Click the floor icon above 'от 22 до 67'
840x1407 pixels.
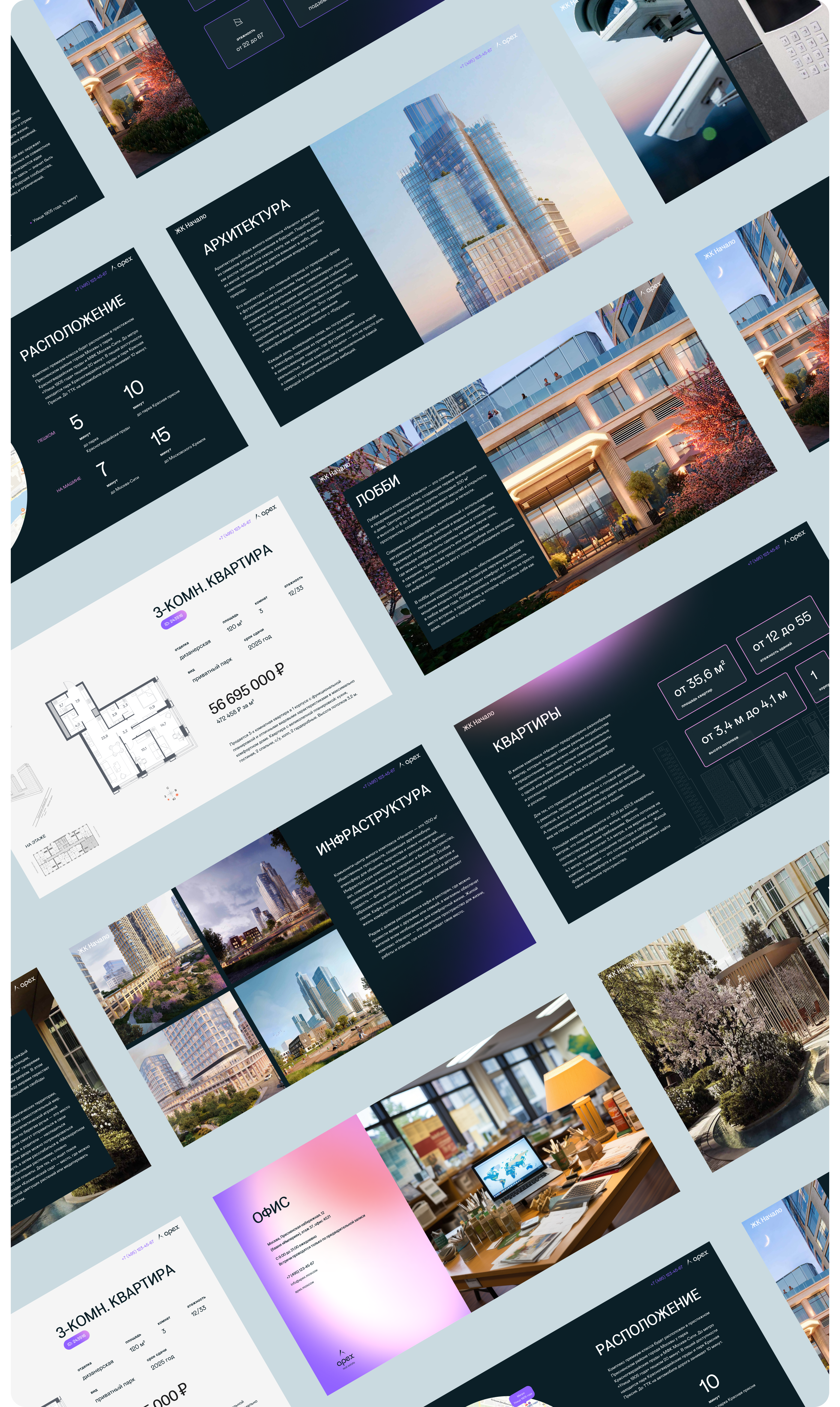click(x=238, y=22)
